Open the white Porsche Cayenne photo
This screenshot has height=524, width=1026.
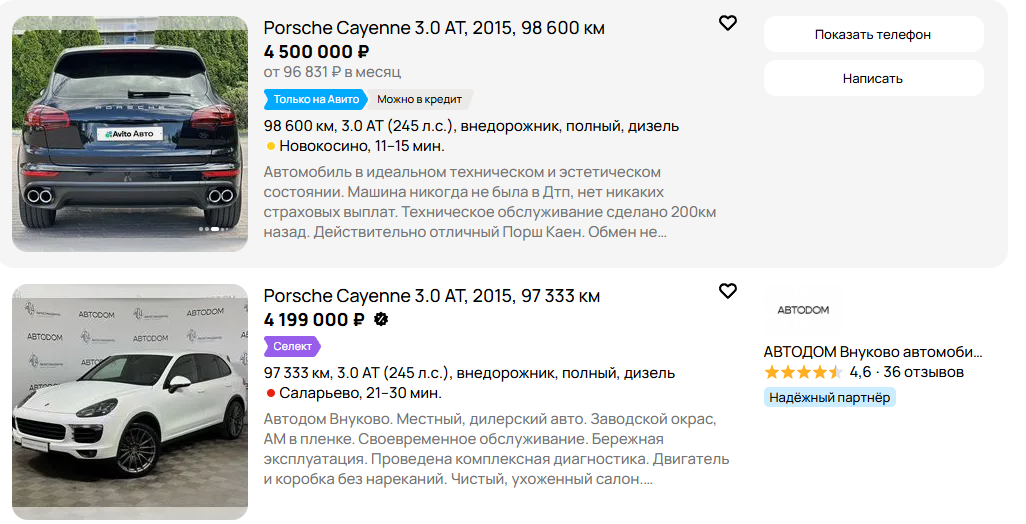tap(130, 400)
